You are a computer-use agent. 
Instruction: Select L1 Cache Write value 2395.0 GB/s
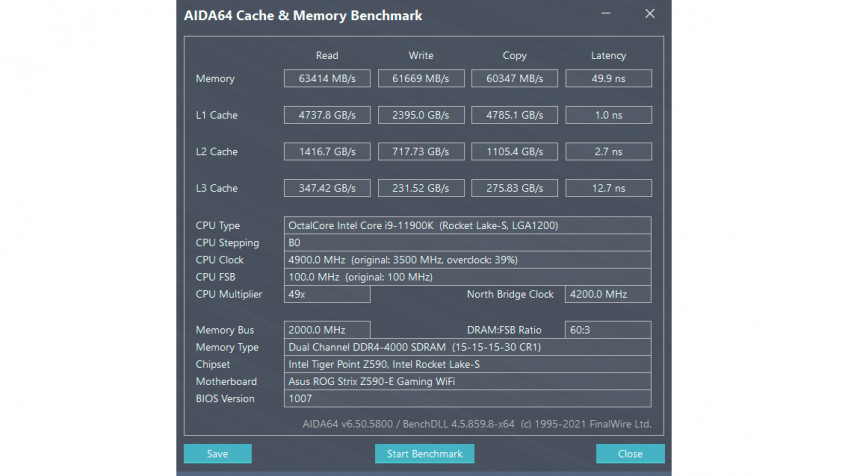tap(421, 115)
